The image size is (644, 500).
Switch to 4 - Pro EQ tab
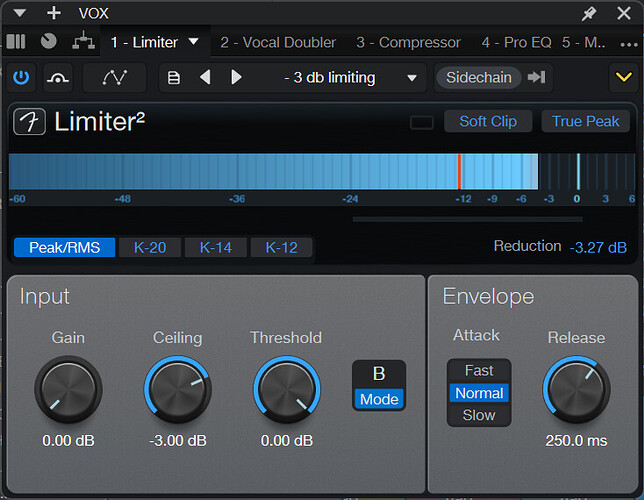516,42
